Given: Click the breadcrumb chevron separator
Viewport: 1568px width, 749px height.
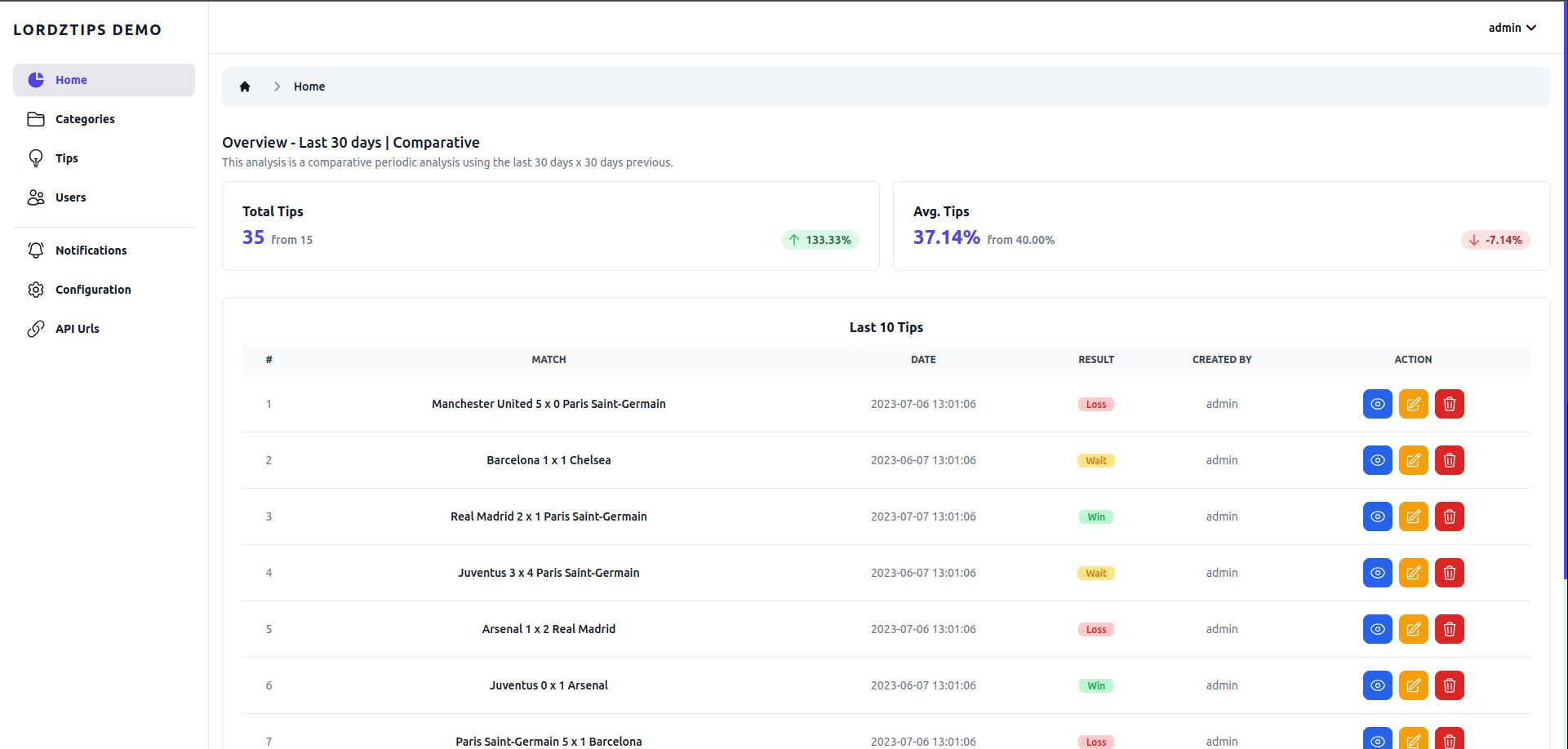Looking at the screenshot, I should tap(278, 86).
